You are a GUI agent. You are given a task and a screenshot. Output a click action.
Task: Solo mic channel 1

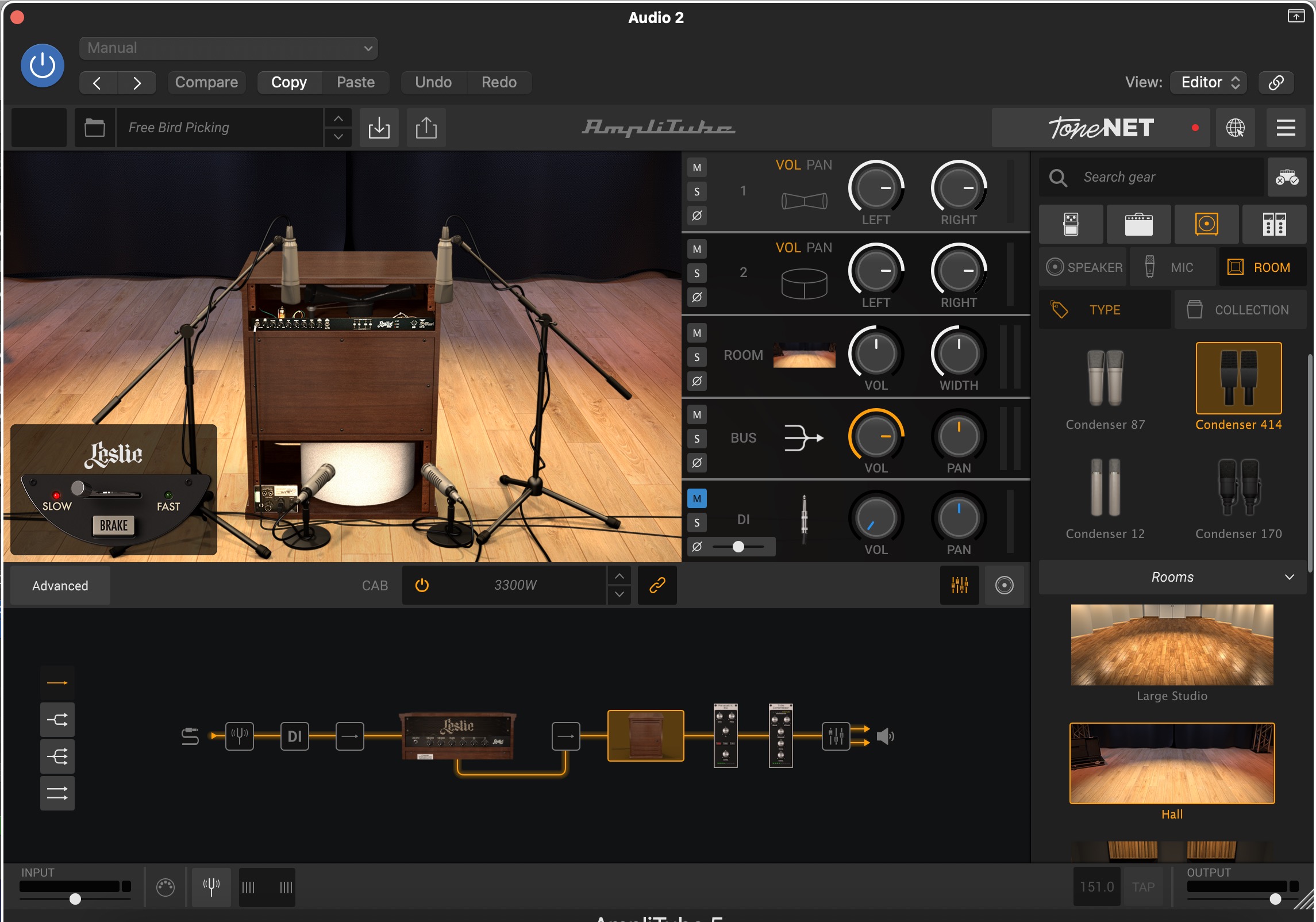click(x=697, y=192)
